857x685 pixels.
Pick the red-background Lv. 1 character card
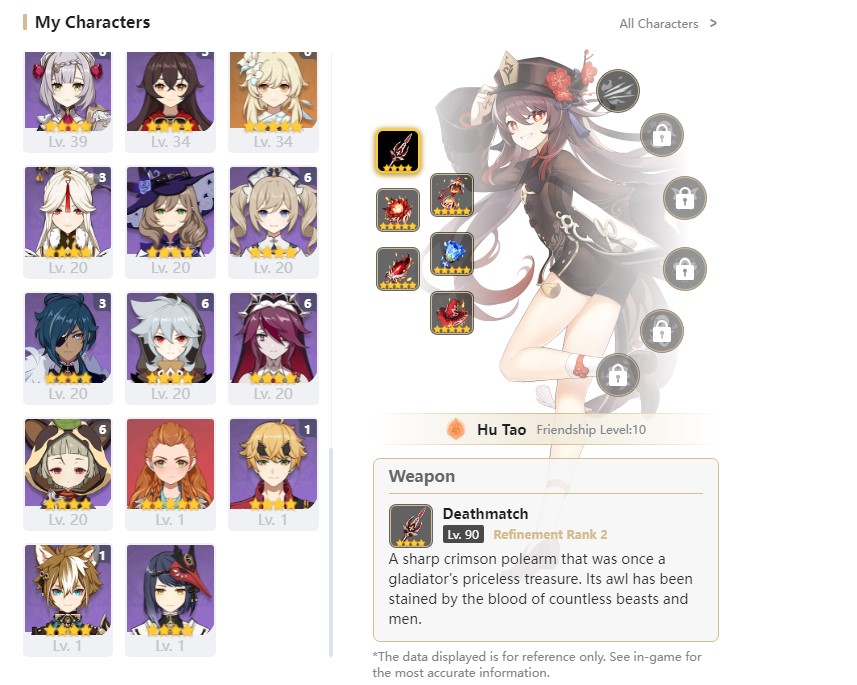pos(171,475)
